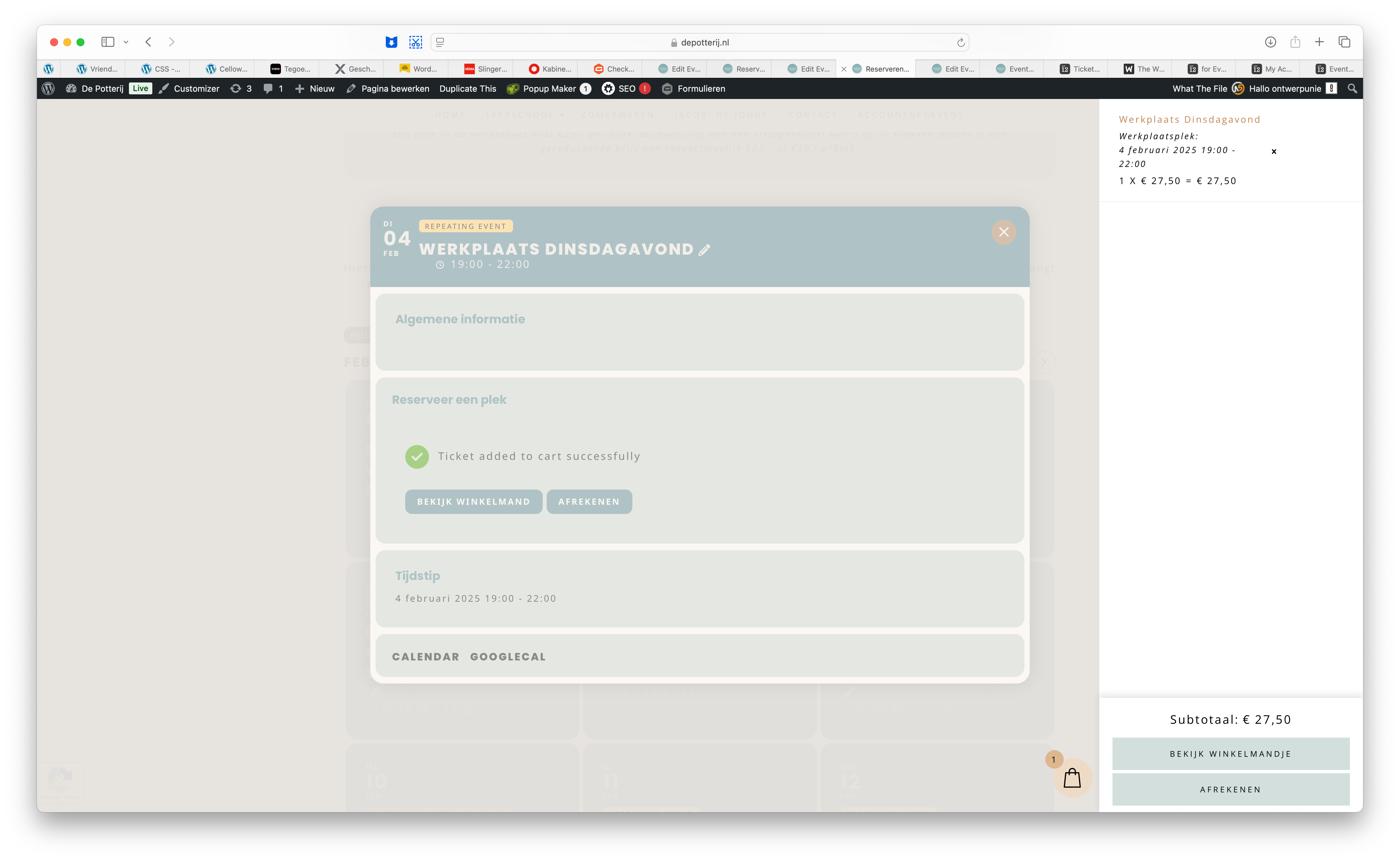Click the Bekijk Winkelmand button in popup
This screenshot has width=1400, height=861.
pos(473,501)
